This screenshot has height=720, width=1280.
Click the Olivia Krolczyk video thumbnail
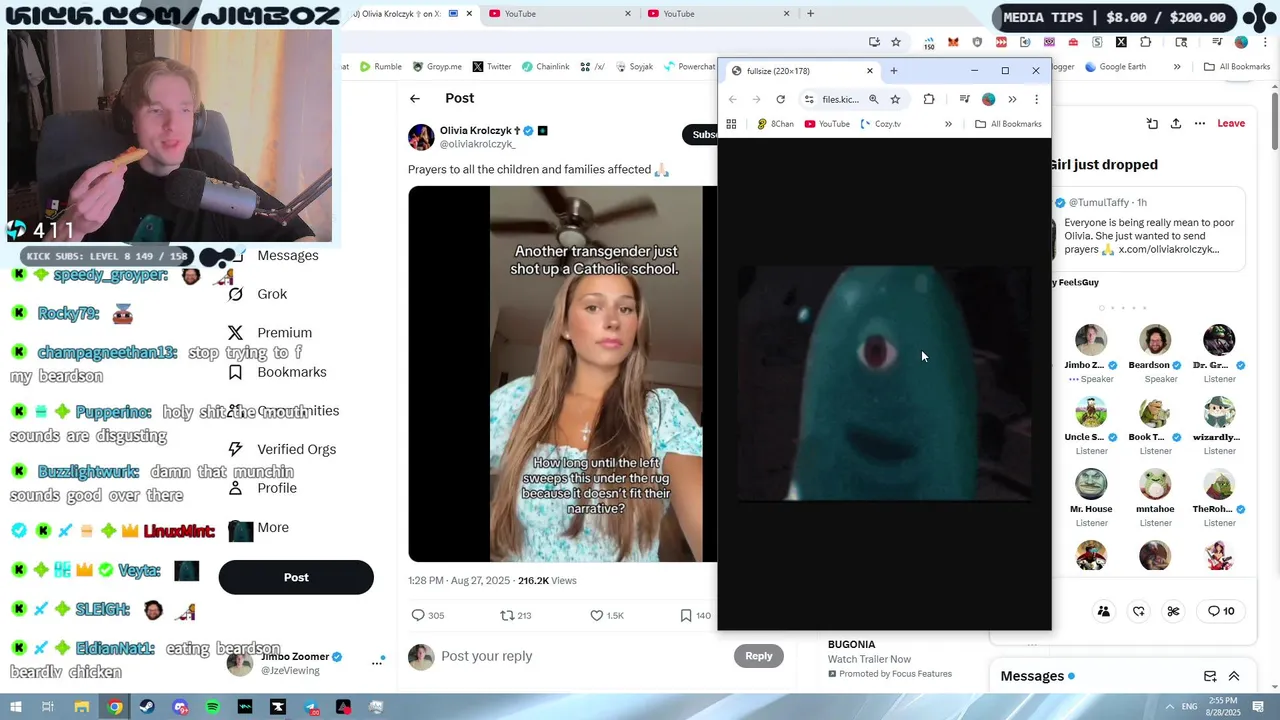pyautogui.click(x=562, y=374)
